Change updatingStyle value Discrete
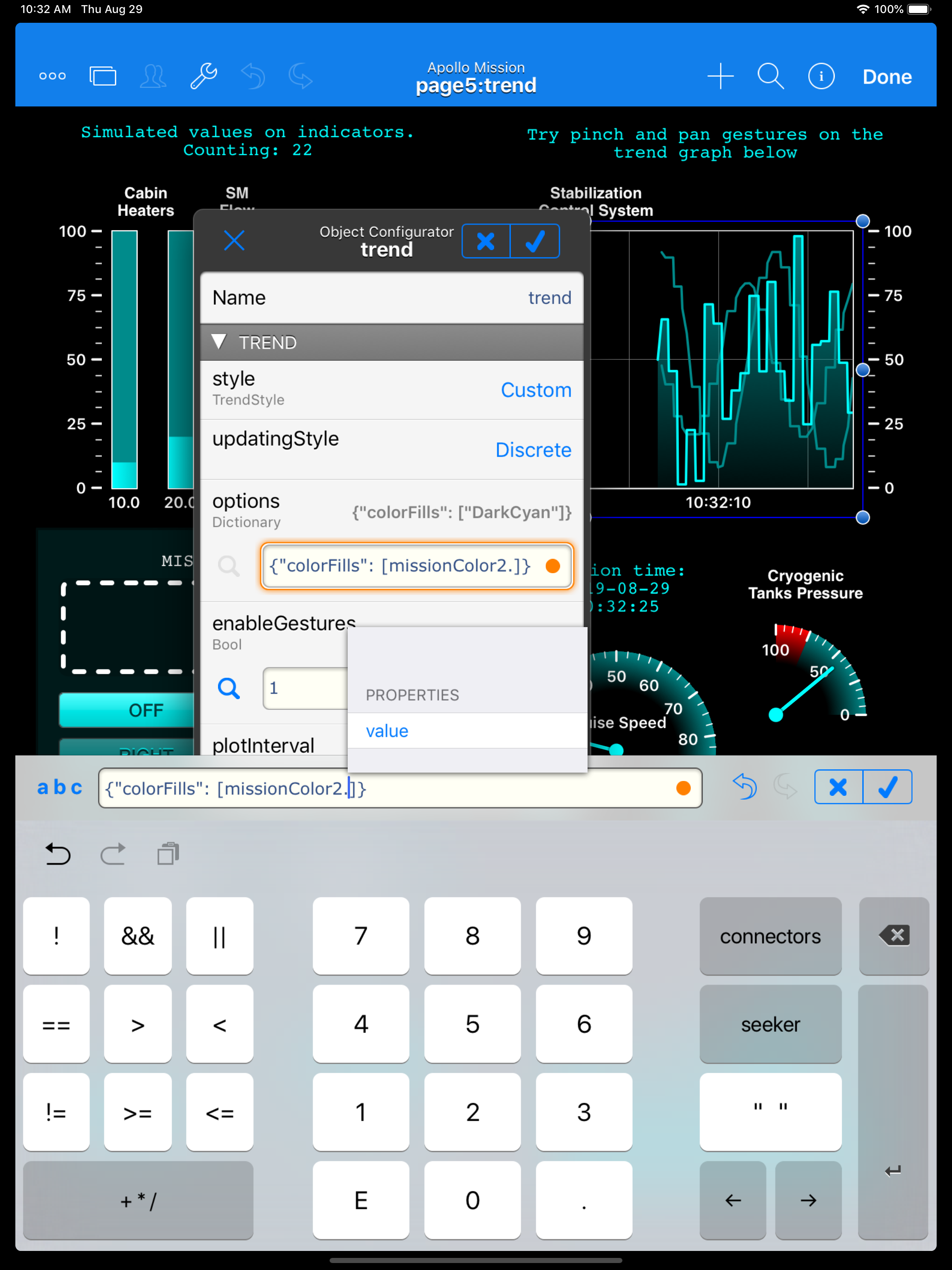This screenshot has width=952, height=1270. click(x=533, y=450)
